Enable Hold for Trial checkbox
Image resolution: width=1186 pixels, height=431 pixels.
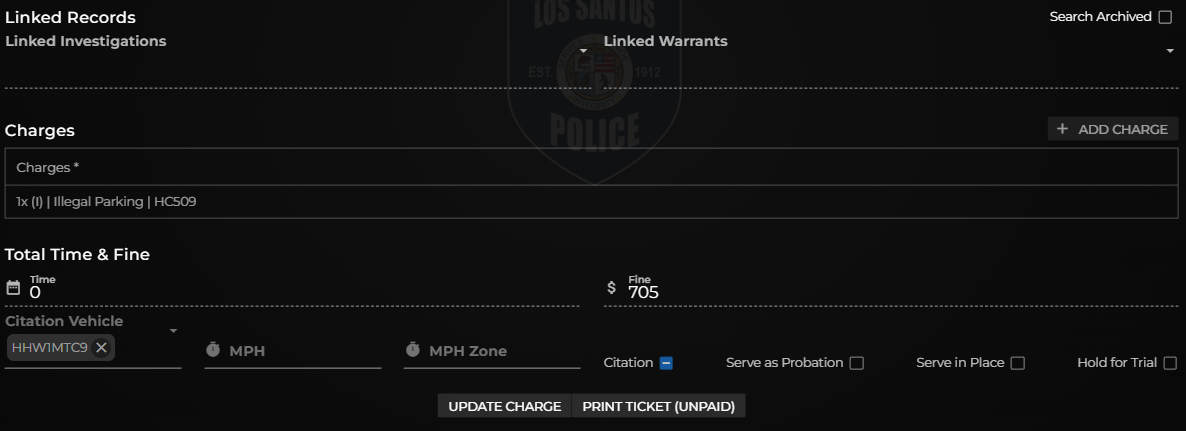pos(1170,363)
